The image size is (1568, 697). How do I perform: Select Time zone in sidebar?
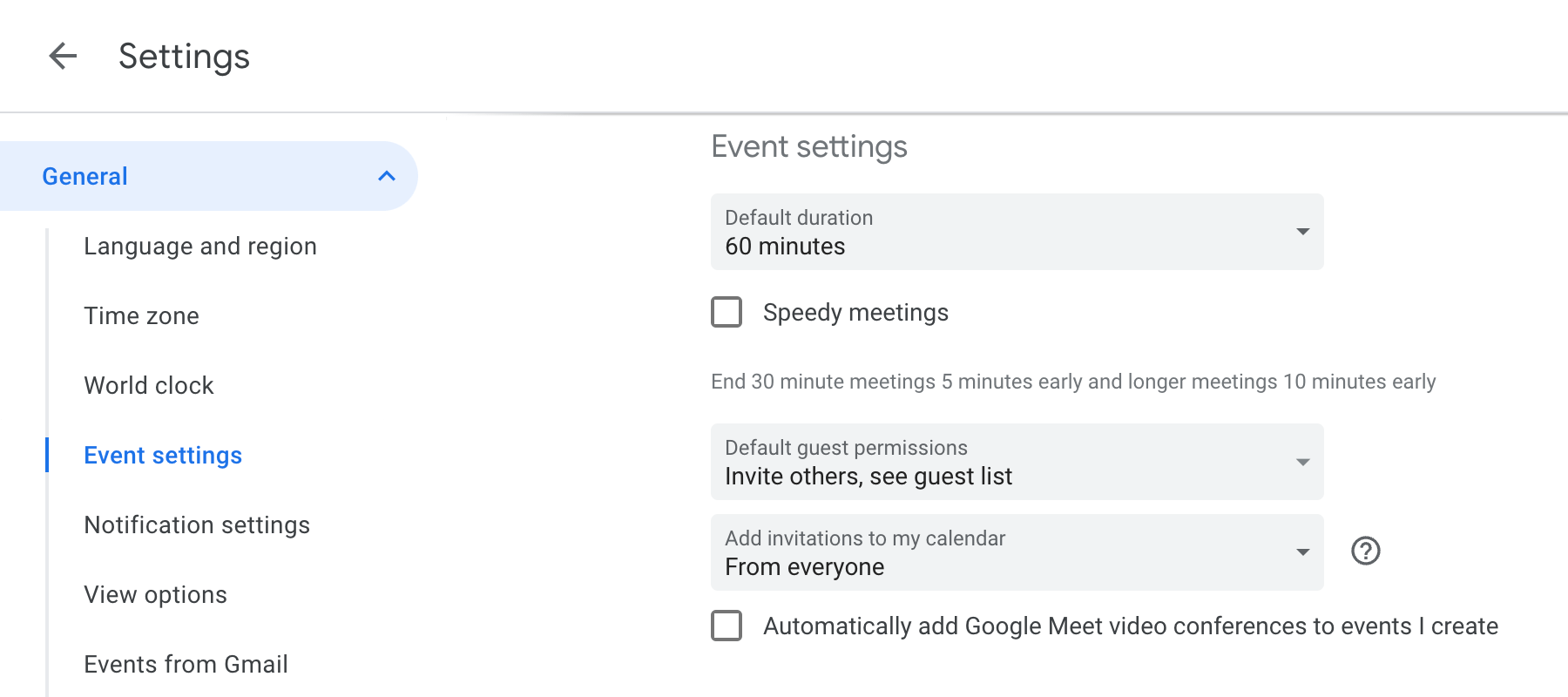(141, 316)
